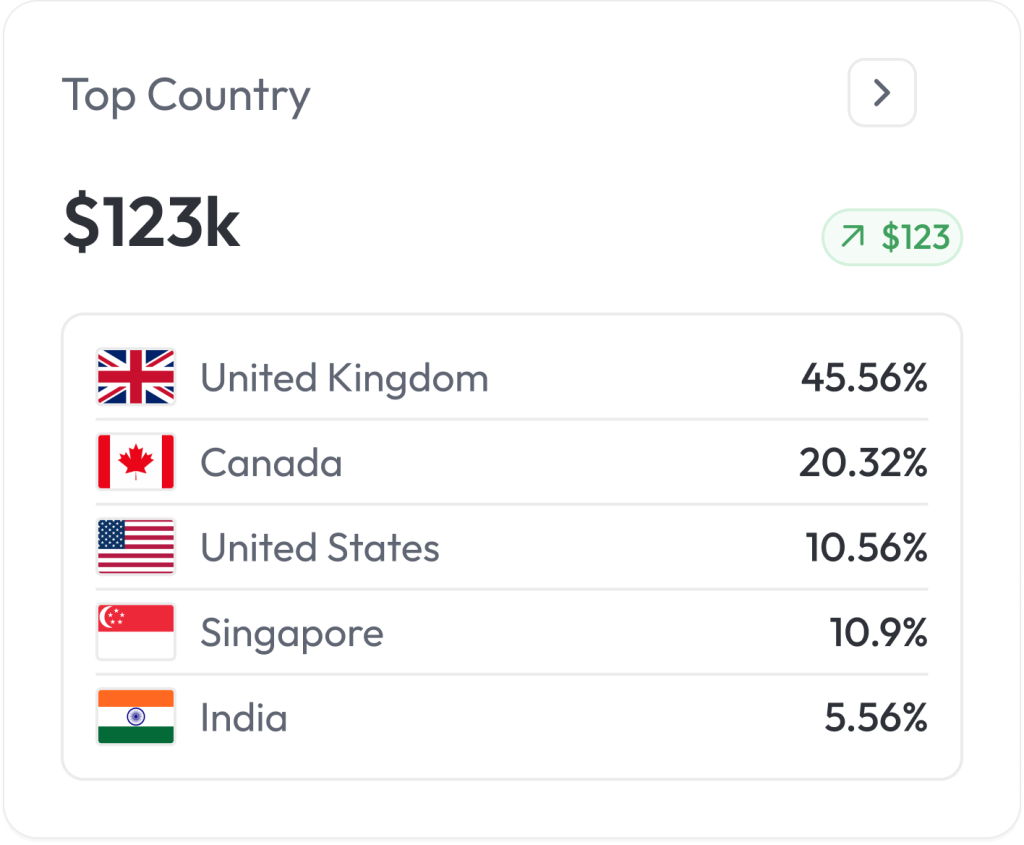Click the India flag icon
The width and height of the screenshot is (1024, 845).
coord(136,717)
